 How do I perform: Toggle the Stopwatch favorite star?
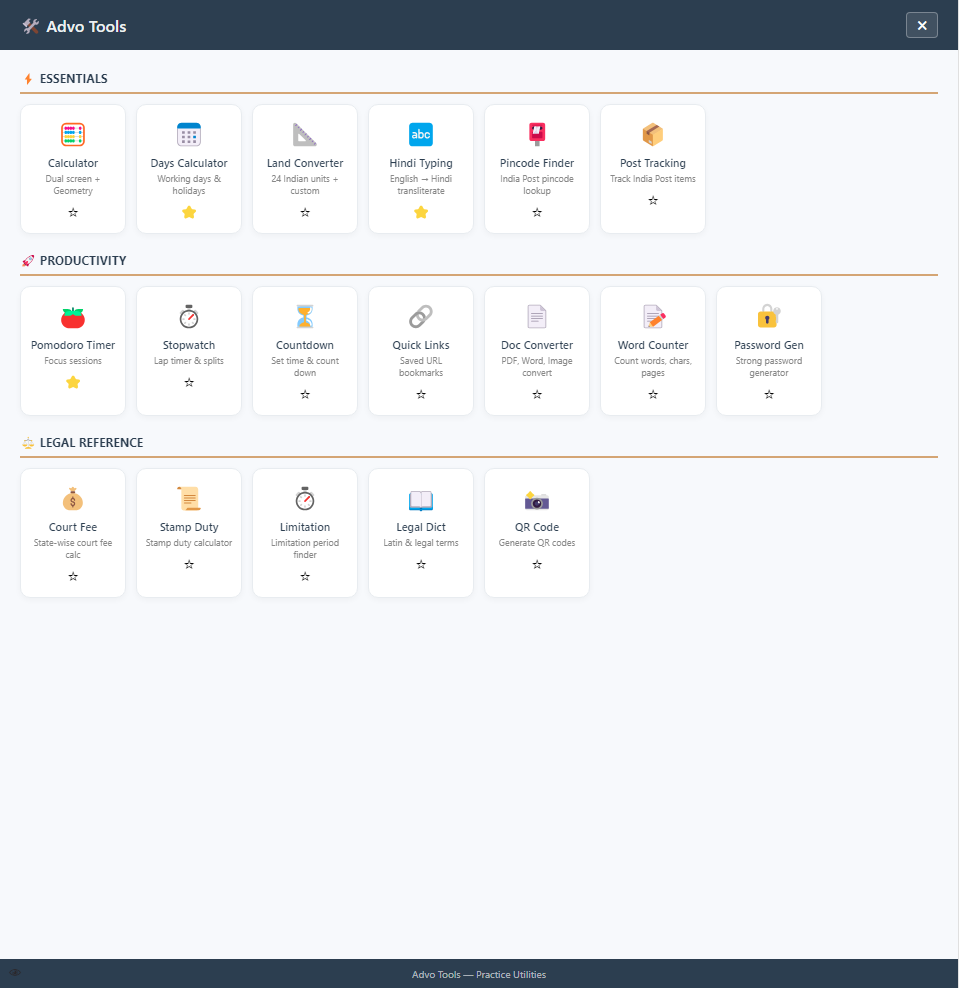tap(189, 382)
